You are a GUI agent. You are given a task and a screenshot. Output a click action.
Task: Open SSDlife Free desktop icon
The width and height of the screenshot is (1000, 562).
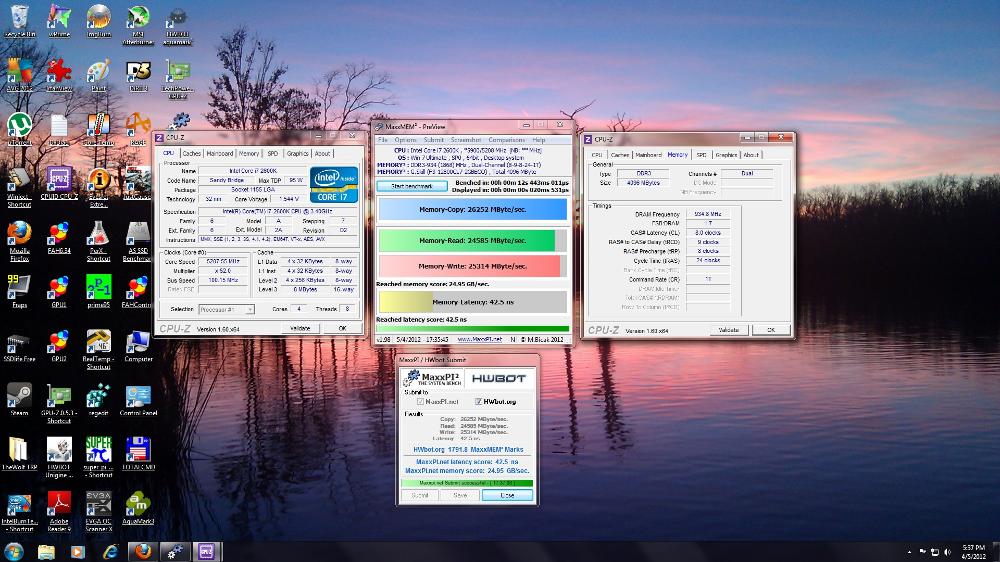pos(20,345)
